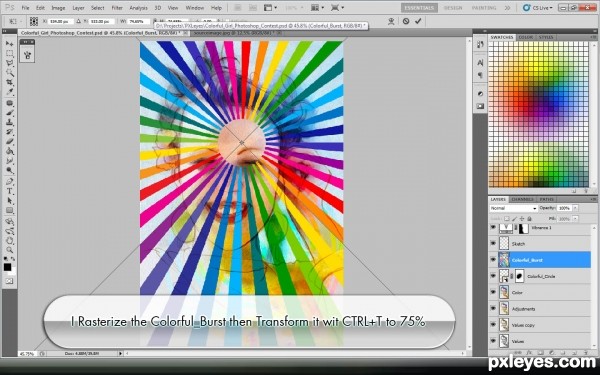Open the Filter menu
600x375 pixels.
(x=117, y=8)
